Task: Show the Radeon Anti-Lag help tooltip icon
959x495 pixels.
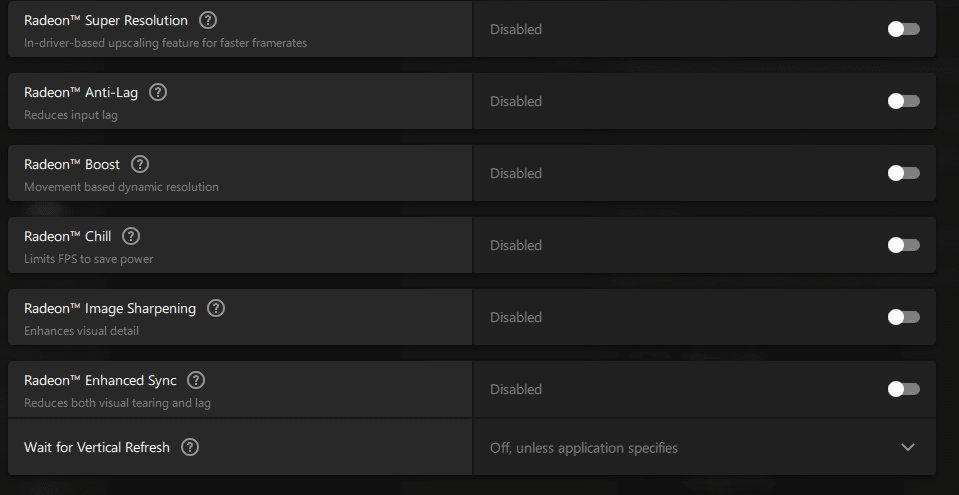Action: (158, 92)
